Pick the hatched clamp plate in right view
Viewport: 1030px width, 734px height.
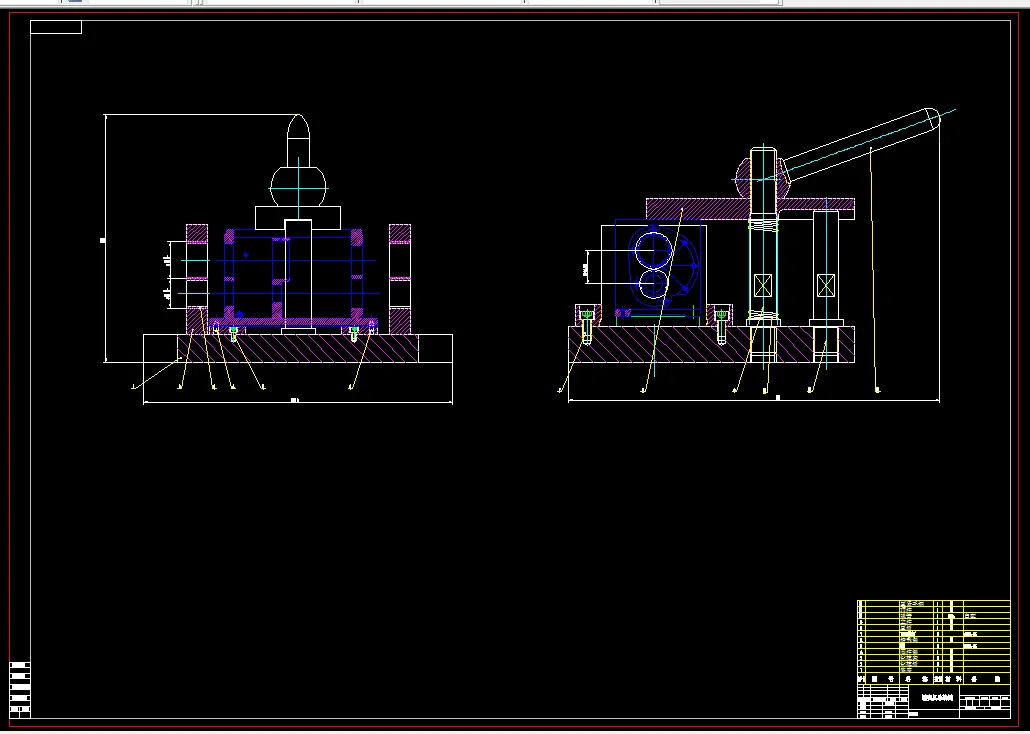tap(750, 208)
